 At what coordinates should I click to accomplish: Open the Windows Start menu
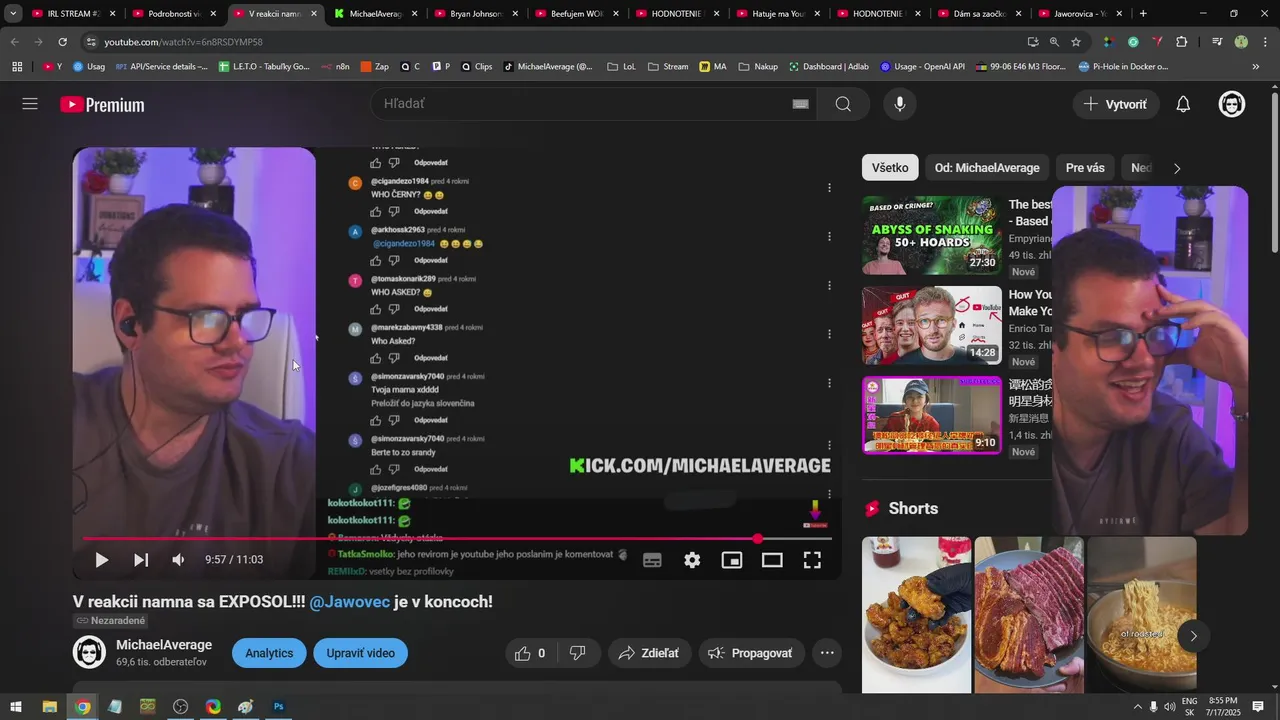pyautogui.click(x=16, y=707)
